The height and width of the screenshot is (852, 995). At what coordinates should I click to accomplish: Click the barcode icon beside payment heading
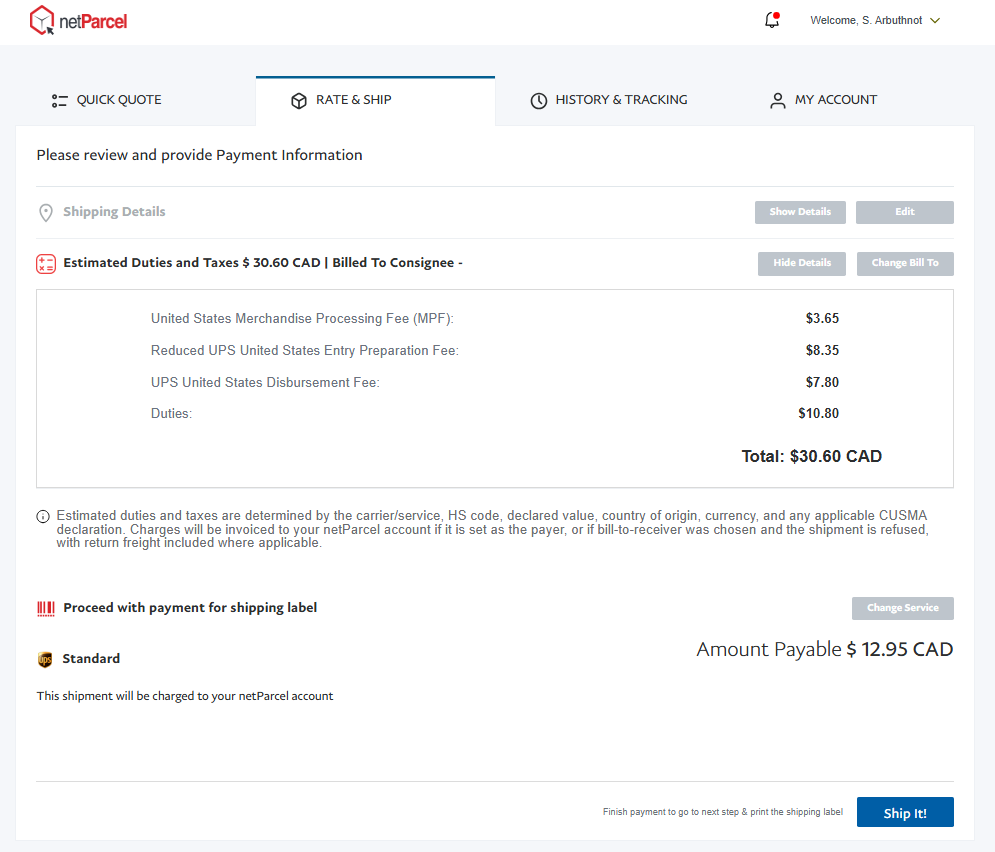[46, 609]
